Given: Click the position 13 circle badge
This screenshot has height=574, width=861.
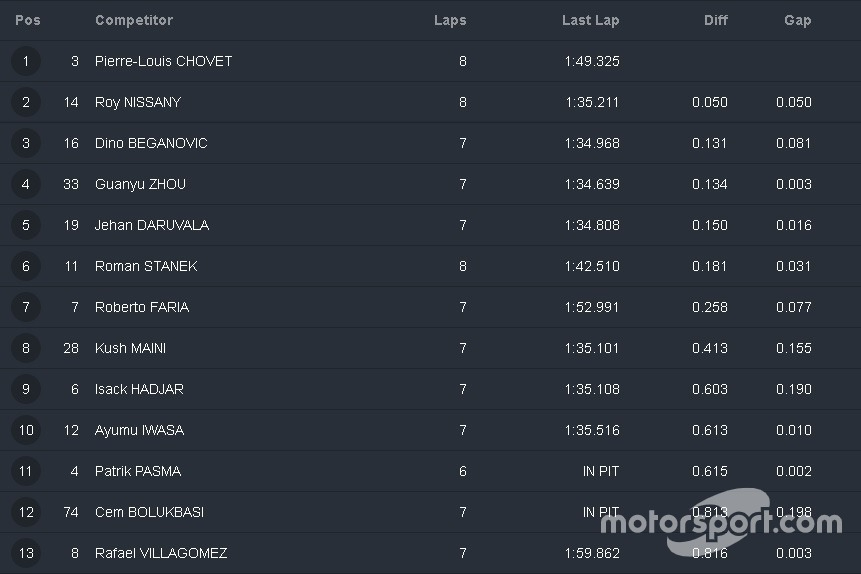Looking at the screenshot, I should (x=26, y=553).
